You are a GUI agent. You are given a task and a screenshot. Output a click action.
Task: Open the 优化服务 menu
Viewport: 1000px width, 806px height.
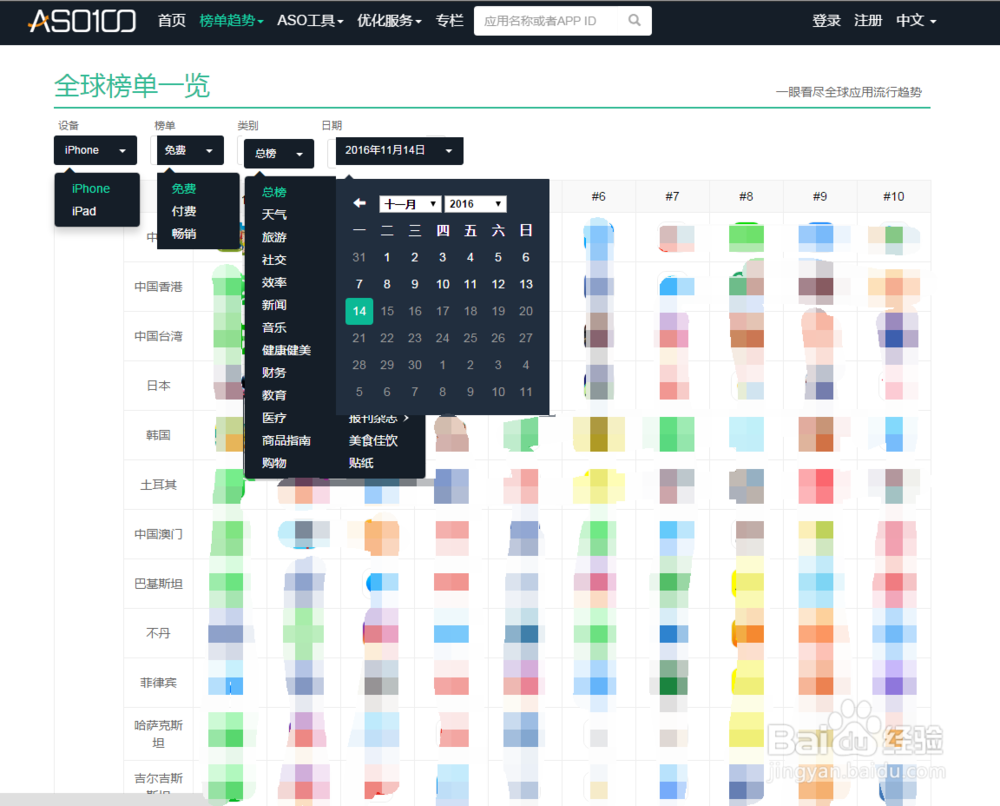click(389, 21)
